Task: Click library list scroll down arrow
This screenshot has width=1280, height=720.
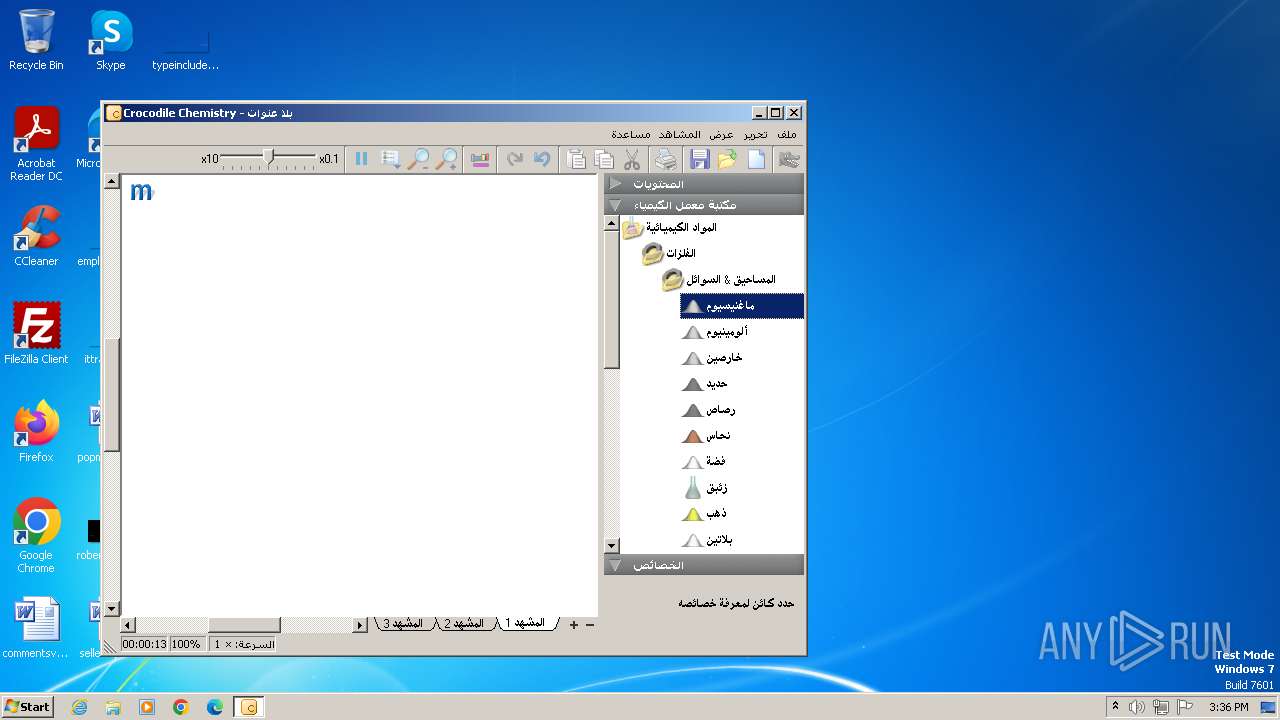Action: 612,546
